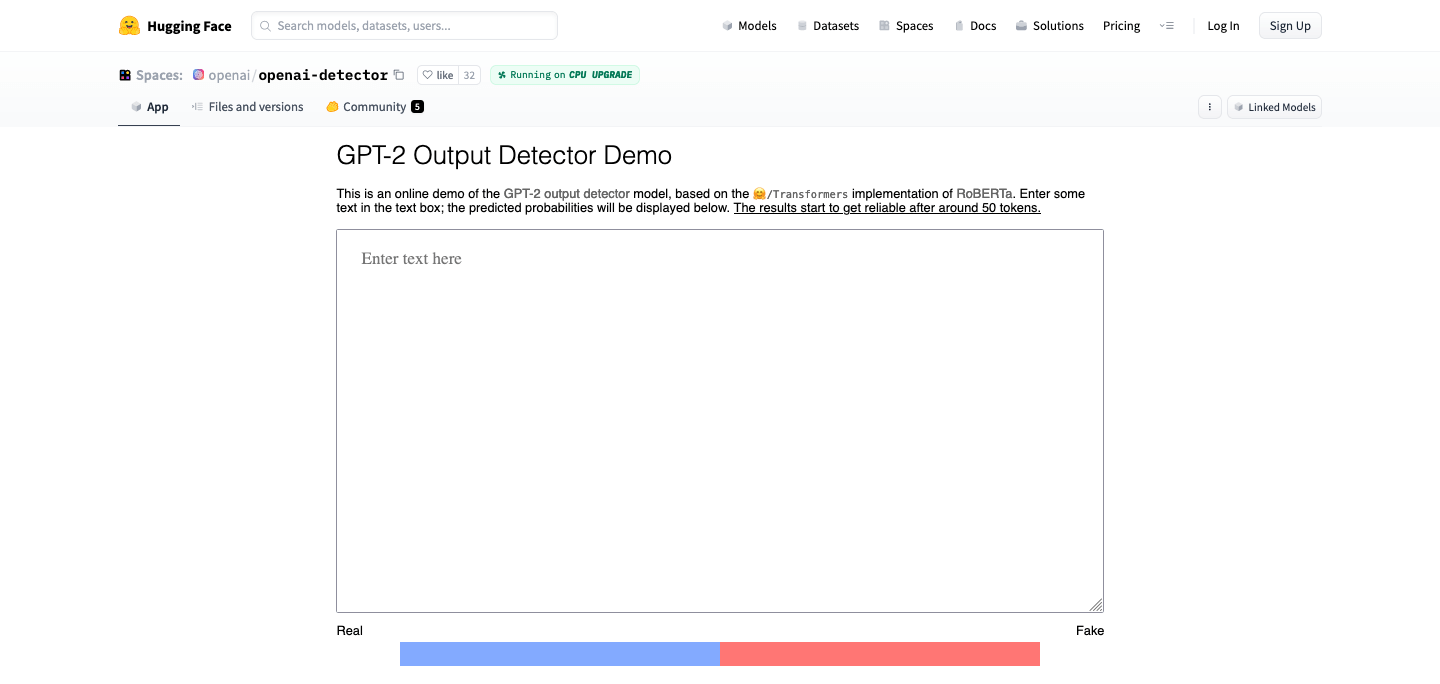Image resolution: width=1440 pixels, height=684 pixels.
Task: Click the openai organization avatar icon
Action: tap(199, 75)
